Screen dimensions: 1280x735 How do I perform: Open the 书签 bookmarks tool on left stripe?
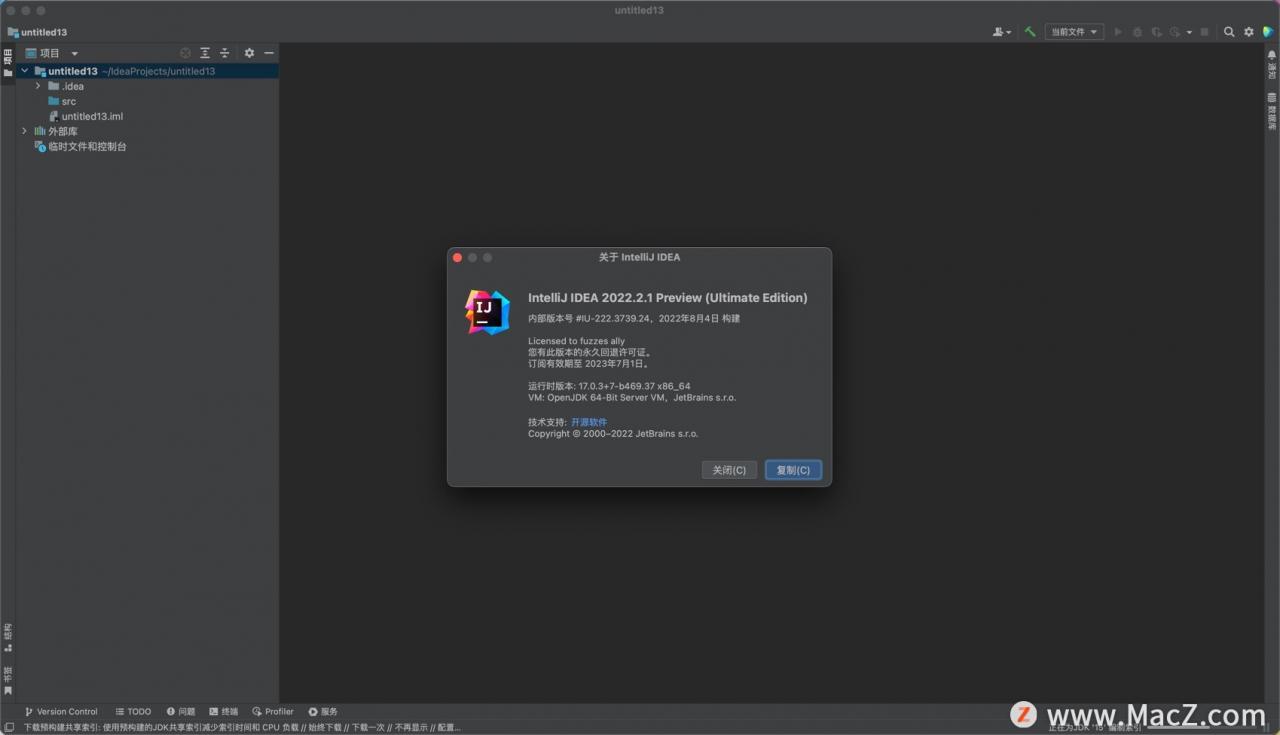tap(7, 680)
